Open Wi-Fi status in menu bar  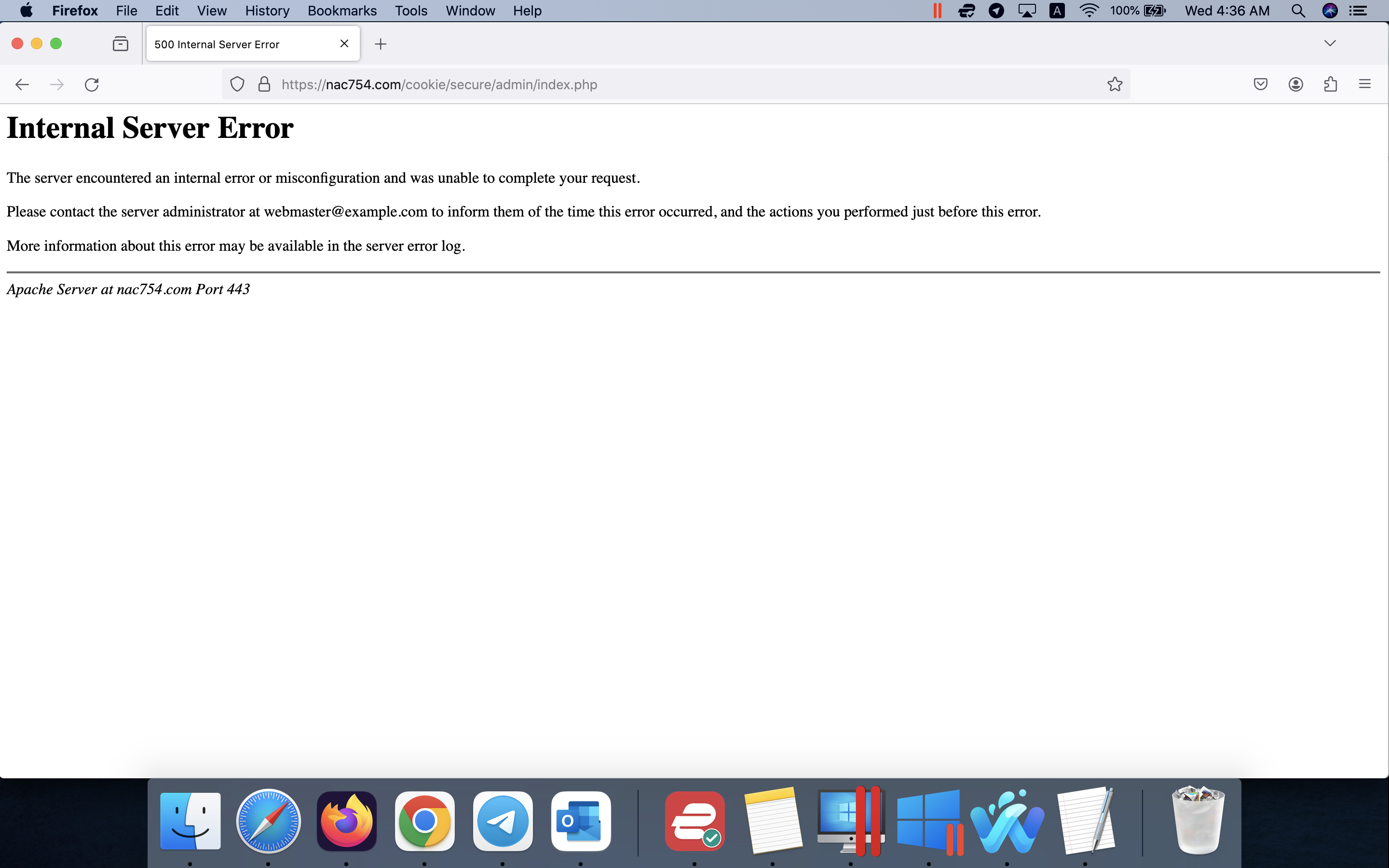point(1089,11)
